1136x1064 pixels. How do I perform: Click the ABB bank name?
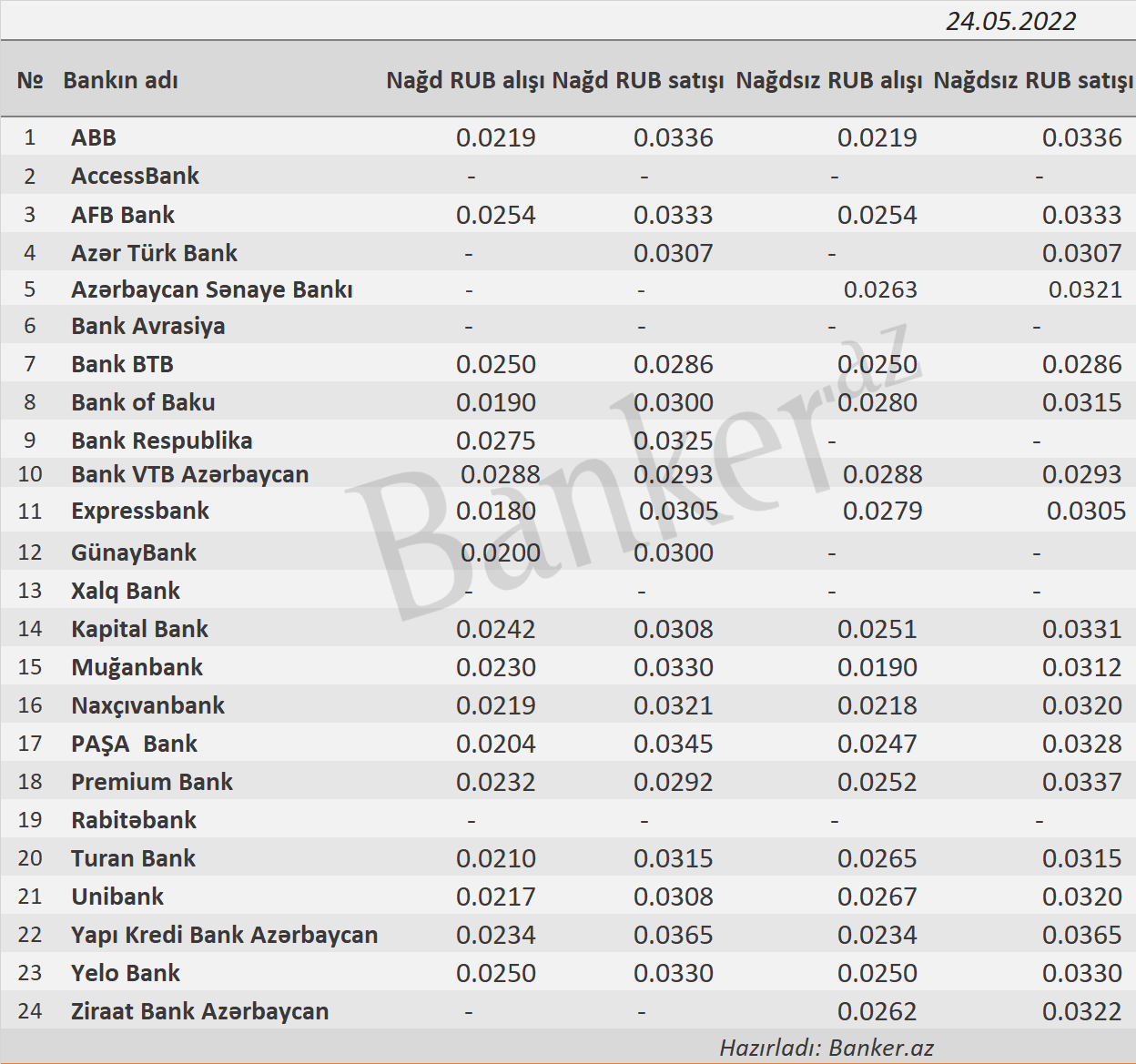[x=94, y=137]
